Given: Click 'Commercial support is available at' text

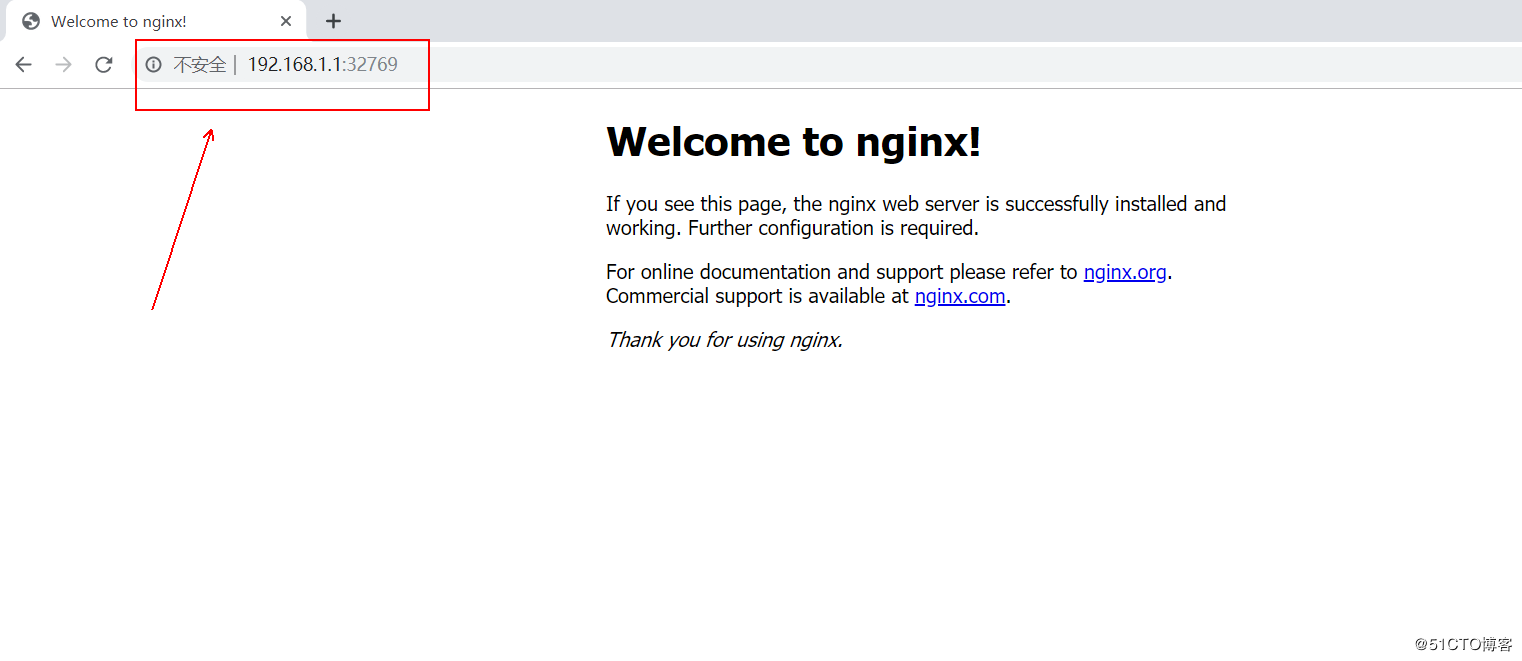Looking at the screenshot, I should pos(758,296).
